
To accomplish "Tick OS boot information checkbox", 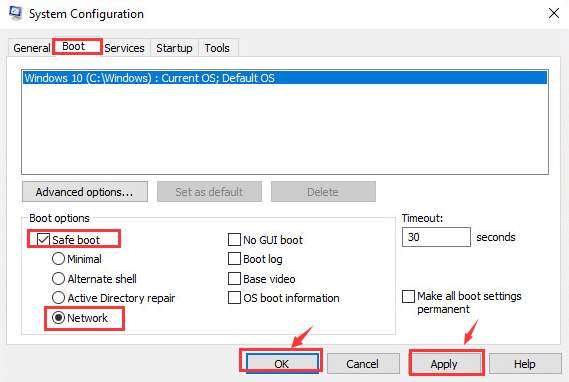I will [x=234, y=298].
